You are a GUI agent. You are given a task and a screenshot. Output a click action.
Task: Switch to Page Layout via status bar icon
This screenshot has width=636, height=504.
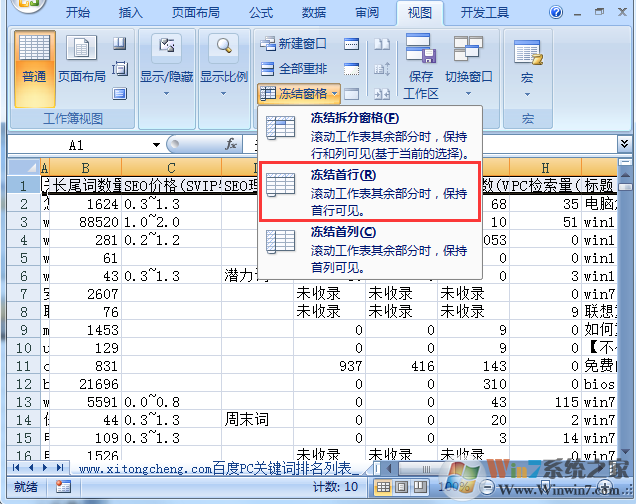(402, 487)
